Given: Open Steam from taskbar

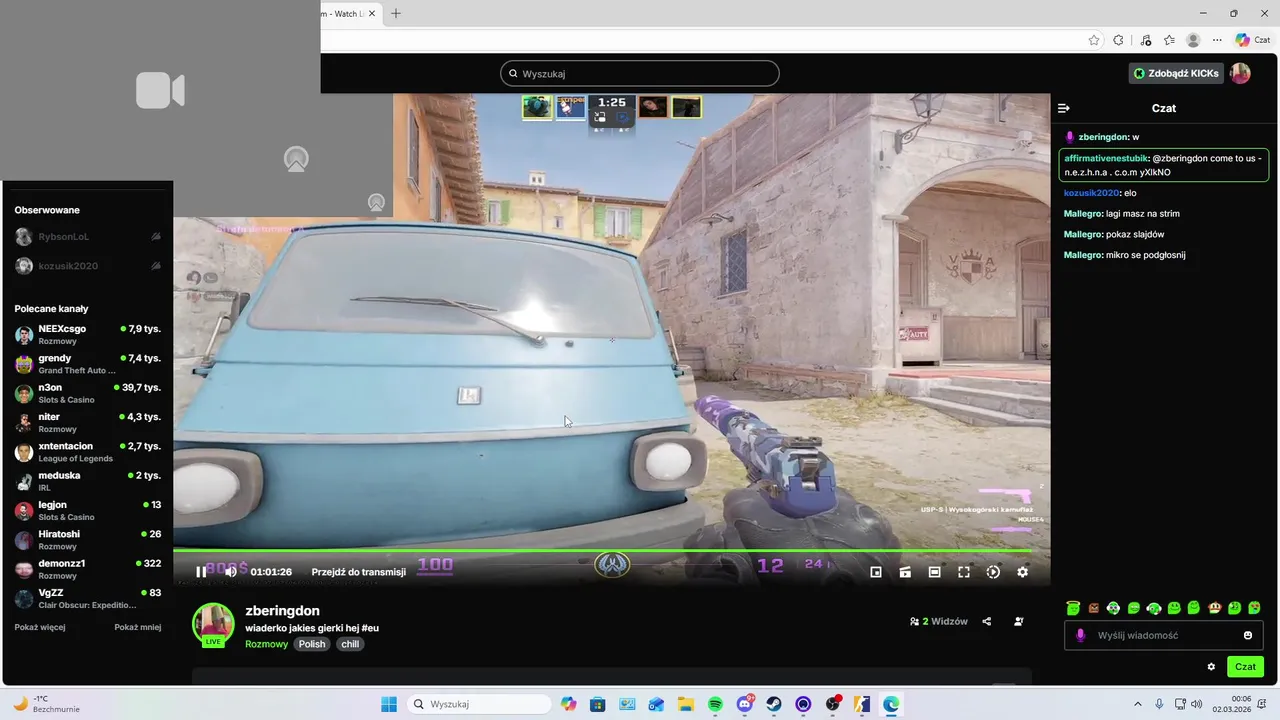Looking at the screenshot, I should point(774,704).
